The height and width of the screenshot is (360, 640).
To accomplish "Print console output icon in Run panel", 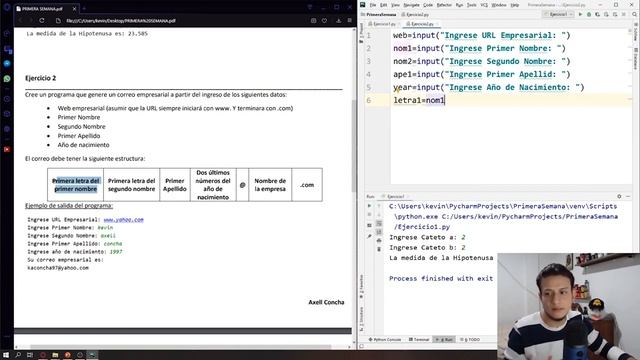I will click(x=379, y=241).
